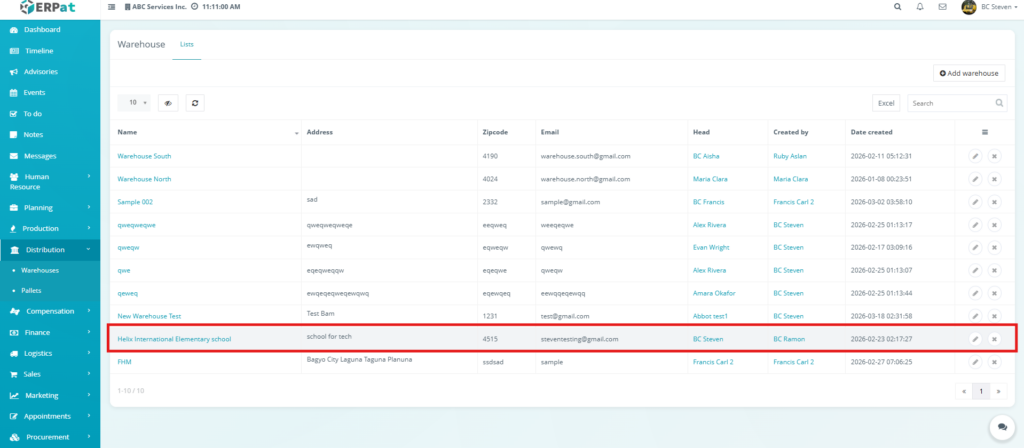Sort by the Name column header
The width and height of the screenshot is (1024, 448).
coord(205,132)
